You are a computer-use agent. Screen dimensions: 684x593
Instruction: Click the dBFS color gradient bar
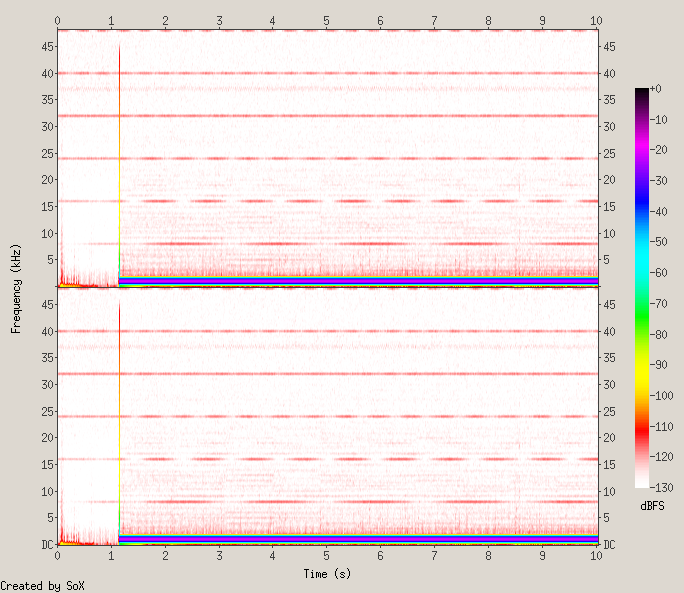tap(642, 288)
